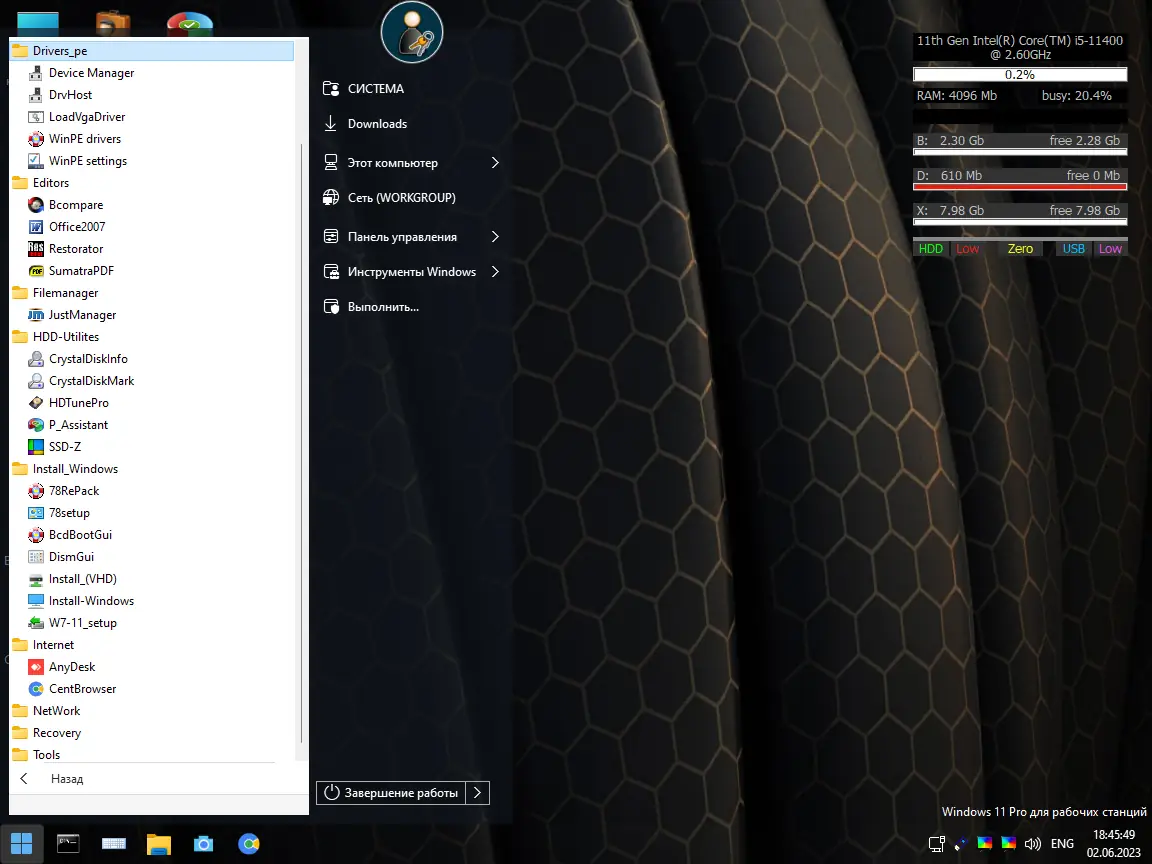Open the volume speaker icon in tray
This screenshot has height=864, width=1152.
pos(1034,843)
